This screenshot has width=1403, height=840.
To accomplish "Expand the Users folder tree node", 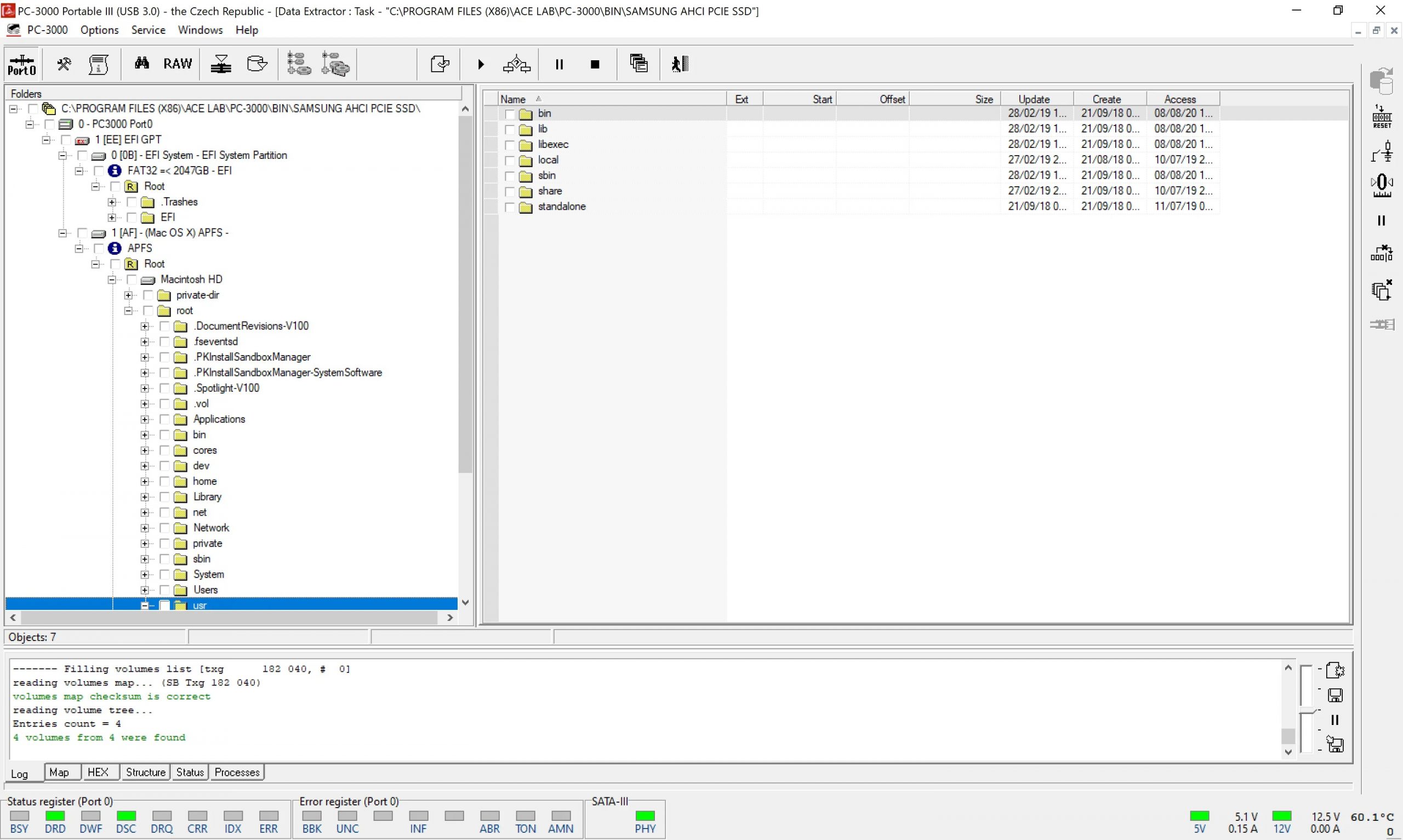I will click(x=145, y=590).
